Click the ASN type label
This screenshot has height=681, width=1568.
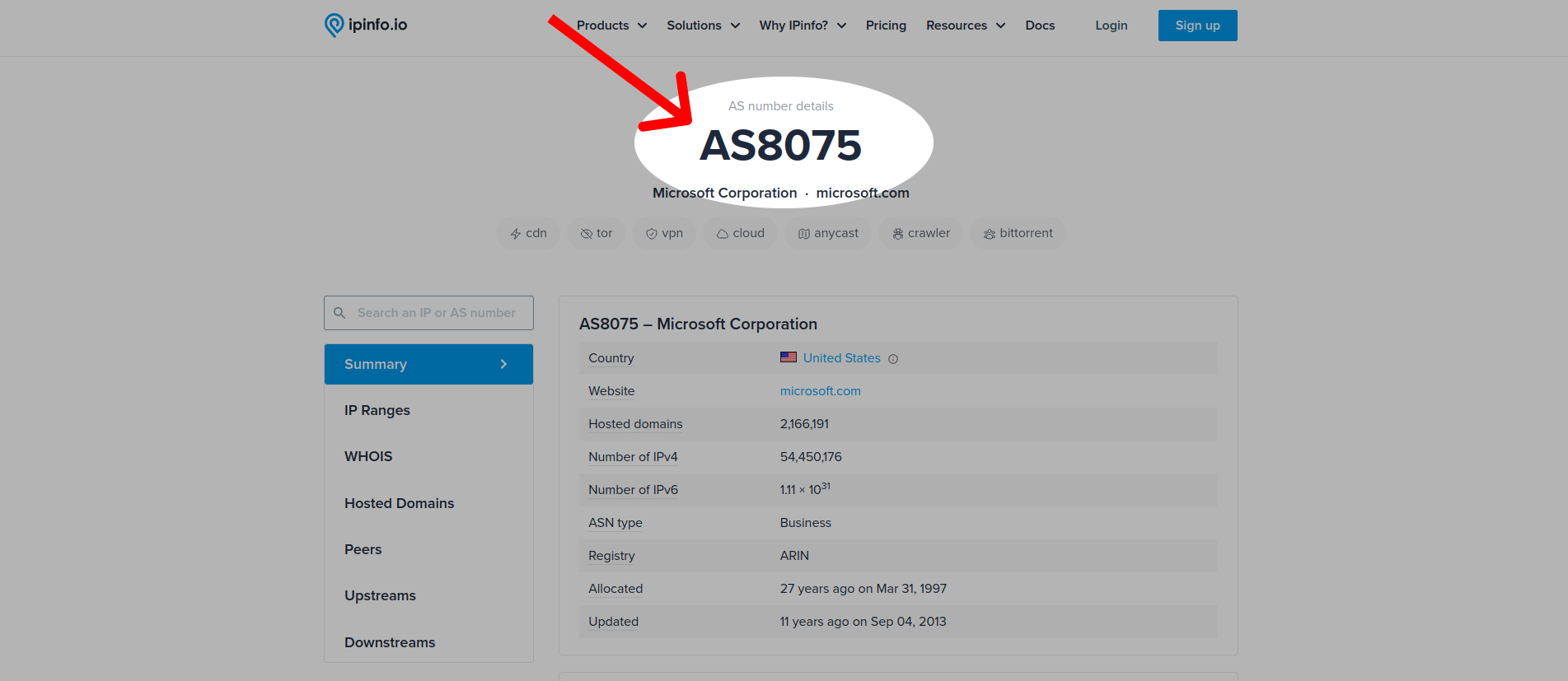[615, 523]
